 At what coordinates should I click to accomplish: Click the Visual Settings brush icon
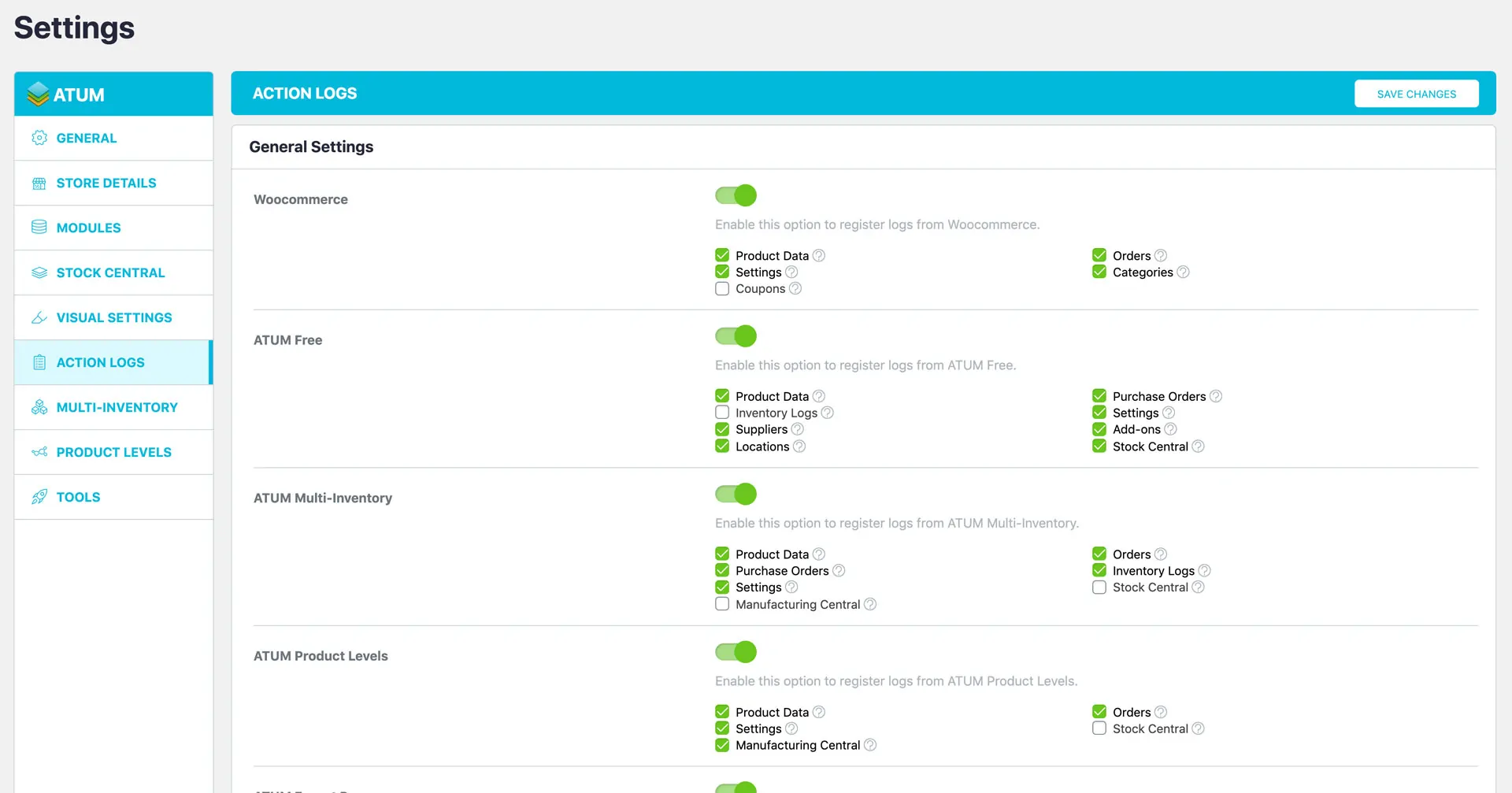click(x=39, y=317)
